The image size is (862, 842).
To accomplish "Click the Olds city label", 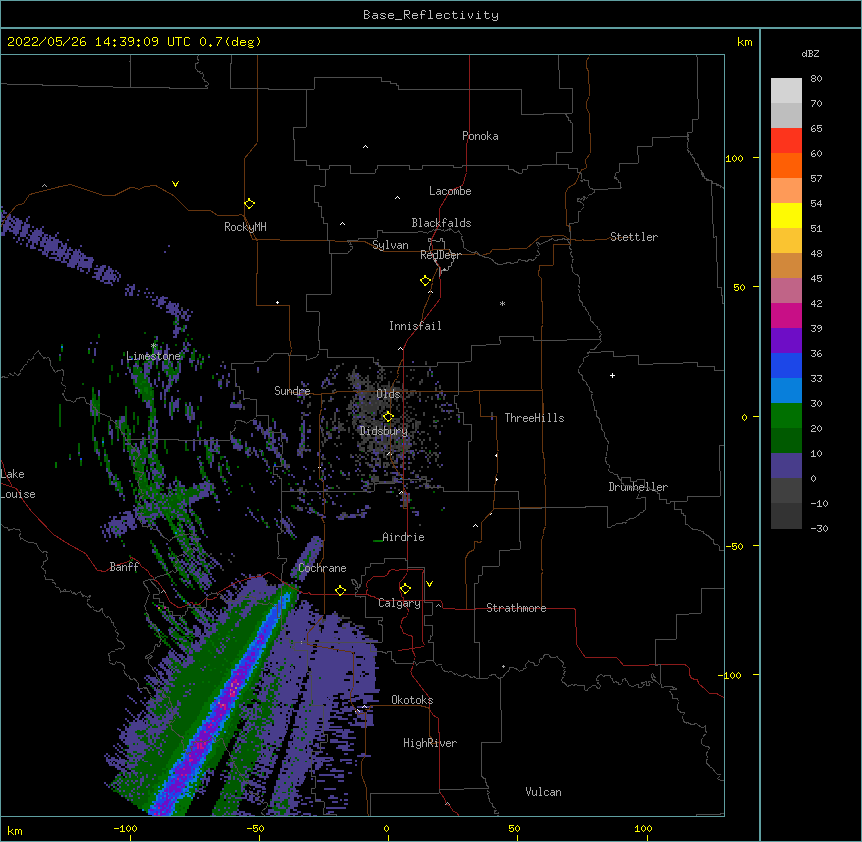I will click(388, 394).
